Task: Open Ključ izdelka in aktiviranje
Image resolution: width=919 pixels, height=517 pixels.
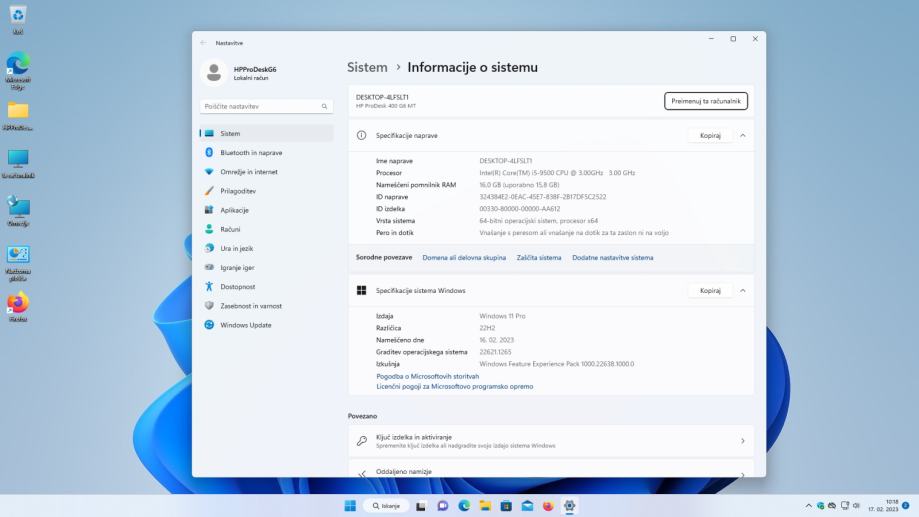Action: pos(551,441)
